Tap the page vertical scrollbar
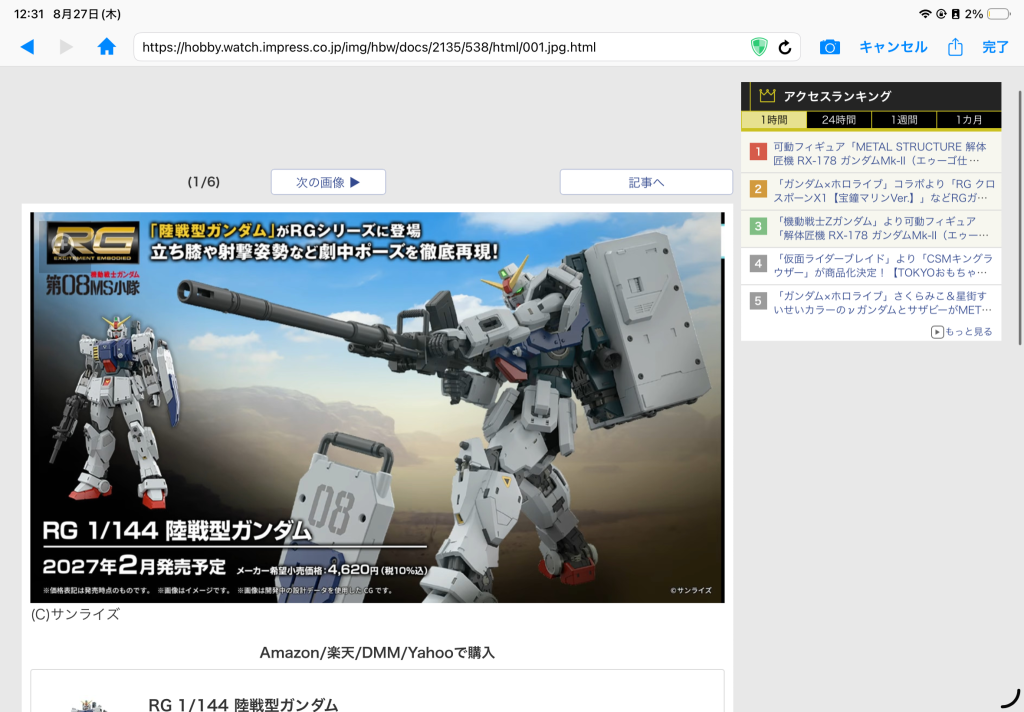1024x712 pixels. click(1020, 217)
